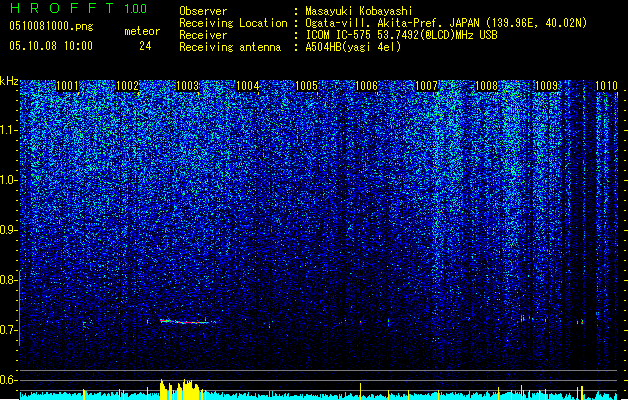Click the 1010 time marker
629x400 pixels.
[606, 86]
